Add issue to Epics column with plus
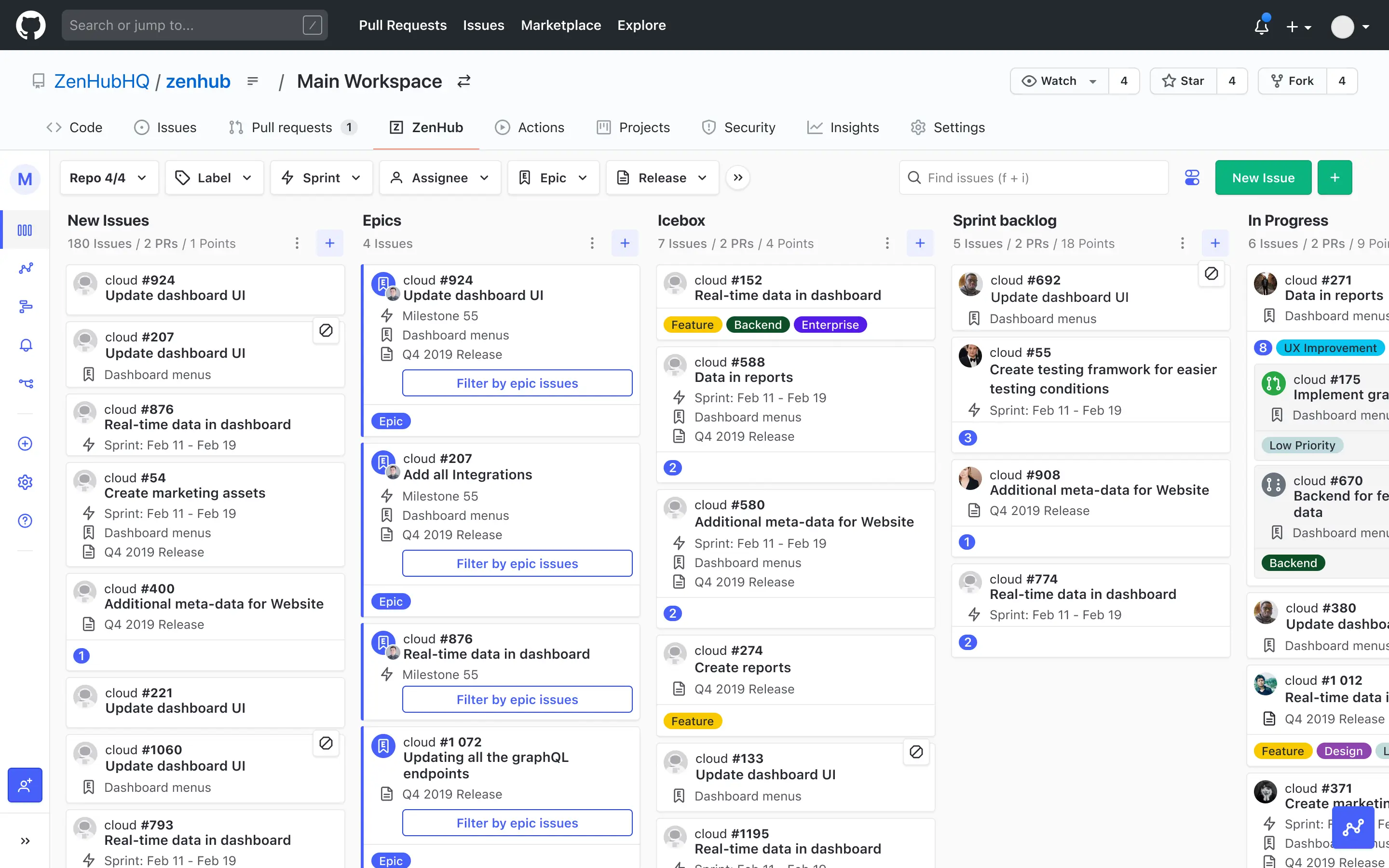The width and height of the screenshot is (1389, 868). tap(625, 244)
